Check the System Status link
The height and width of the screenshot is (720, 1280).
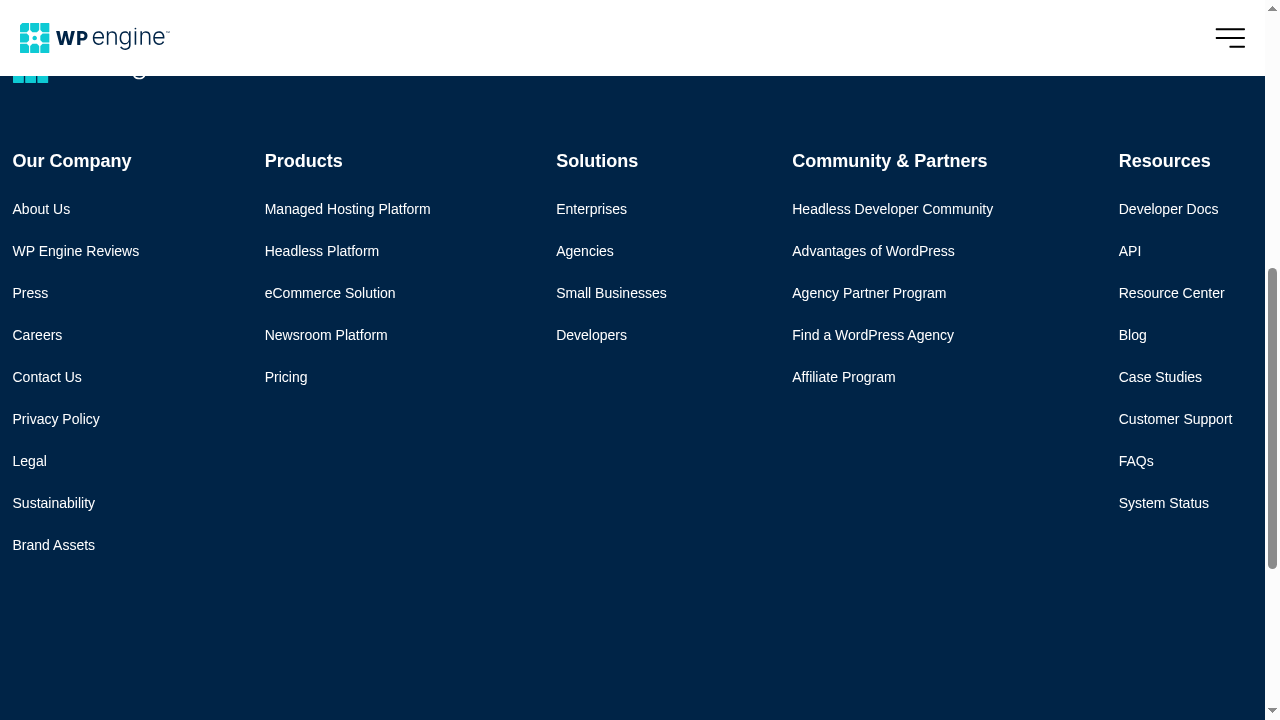pyautogui.click(x=1163, y=503)
